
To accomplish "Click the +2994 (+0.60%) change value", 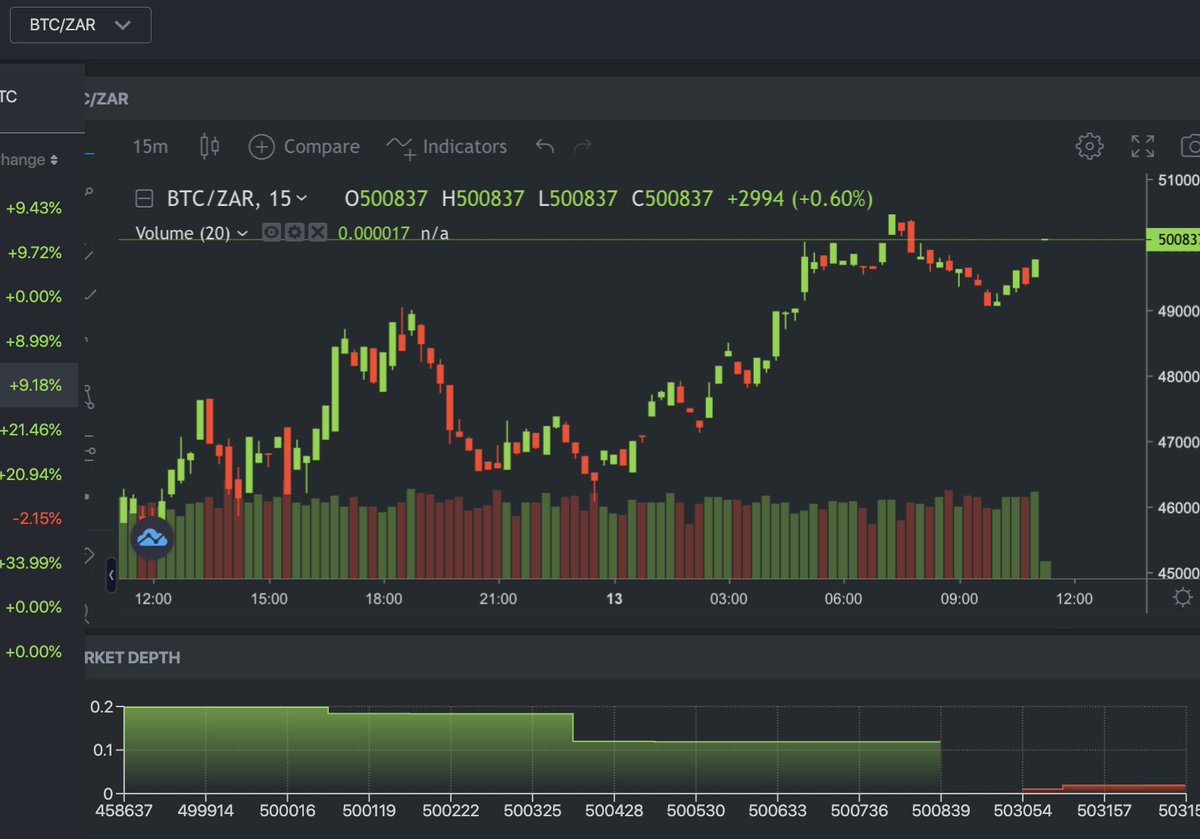I will tap(800, 199).
